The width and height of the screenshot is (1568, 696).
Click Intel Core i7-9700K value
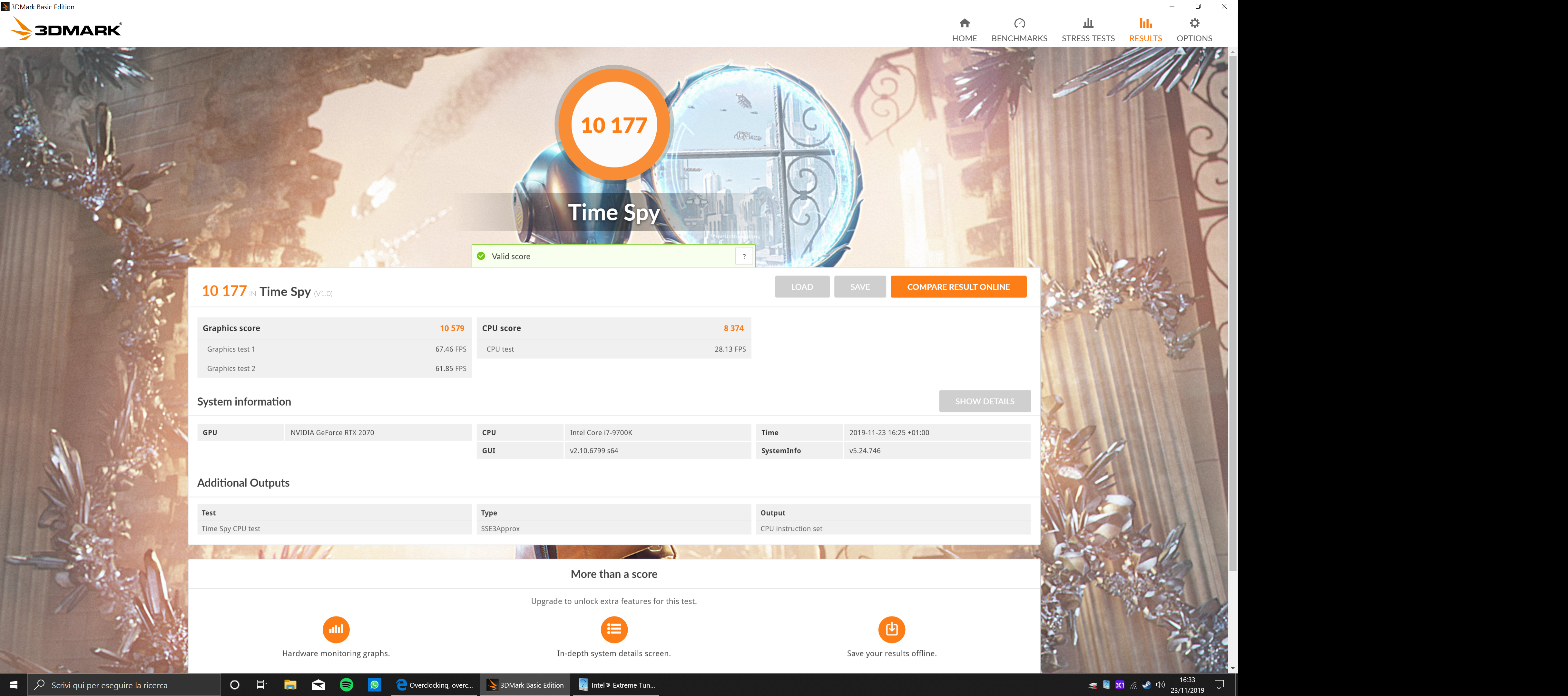601,432
